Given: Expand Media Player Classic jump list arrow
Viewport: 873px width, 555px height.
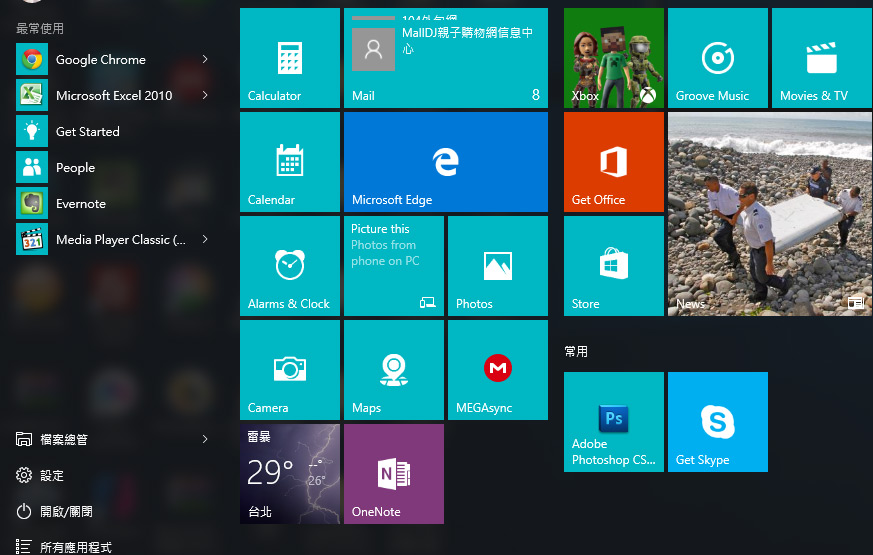Looking at the screenshot, I should pyautogui.click(x=205, y=239).
